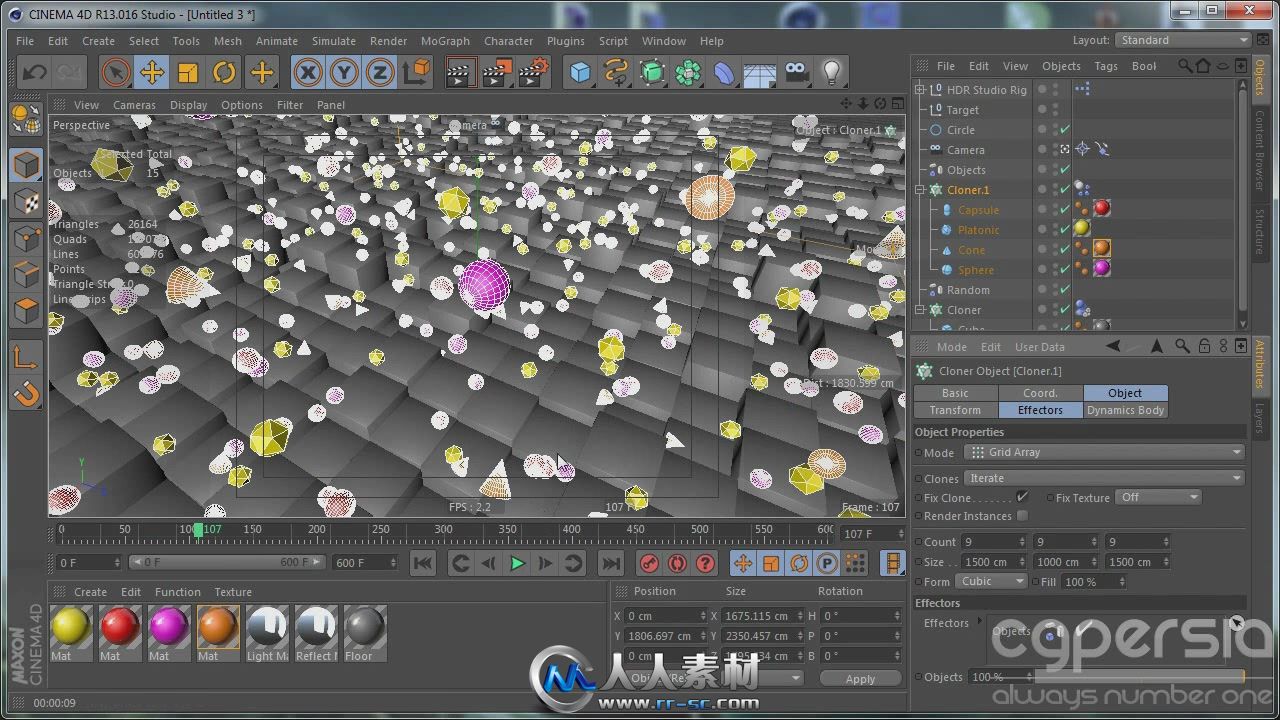Viewport: 1280px width, 720px height.
Task: Open the Material manager Create menu
Action: [x=90, y=592]
